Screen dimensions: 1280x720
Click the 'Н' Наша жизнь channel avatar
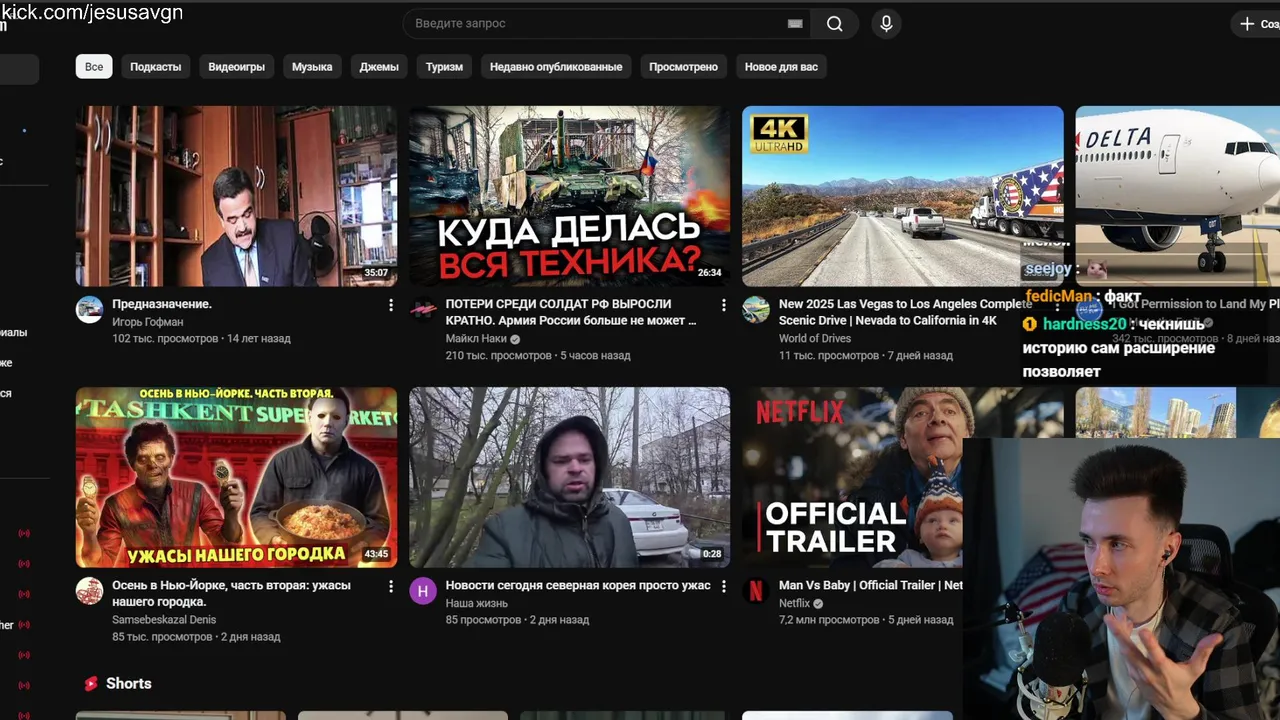423,591
